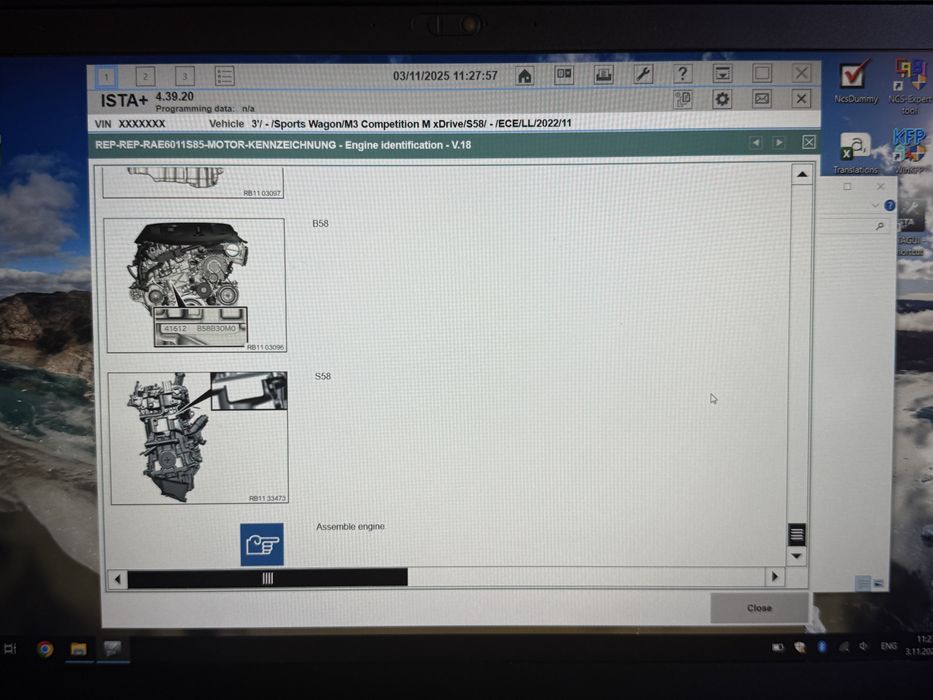This screenshot has width=933, height=700.
Task: Open WinKFP desktop shortcut
Action: (909, 151)
